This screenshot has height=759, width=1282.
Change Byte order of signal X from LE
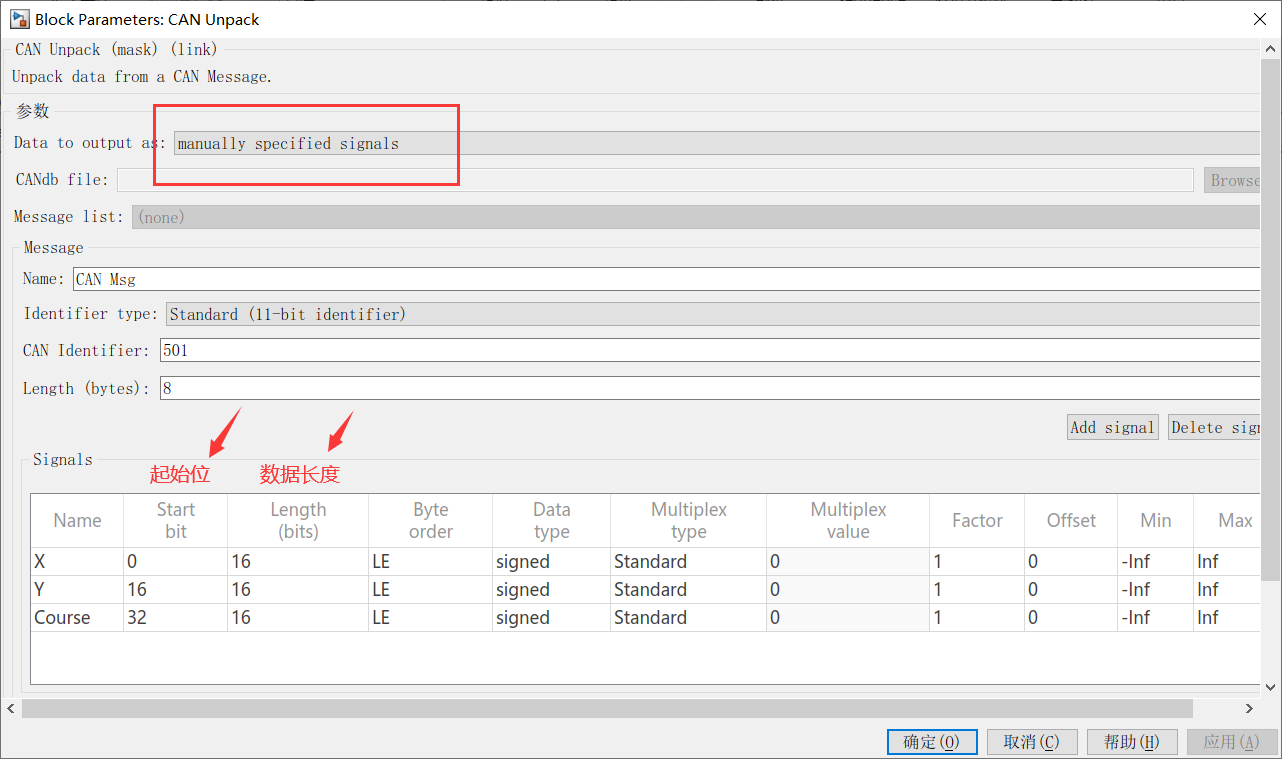click(430, 561)
